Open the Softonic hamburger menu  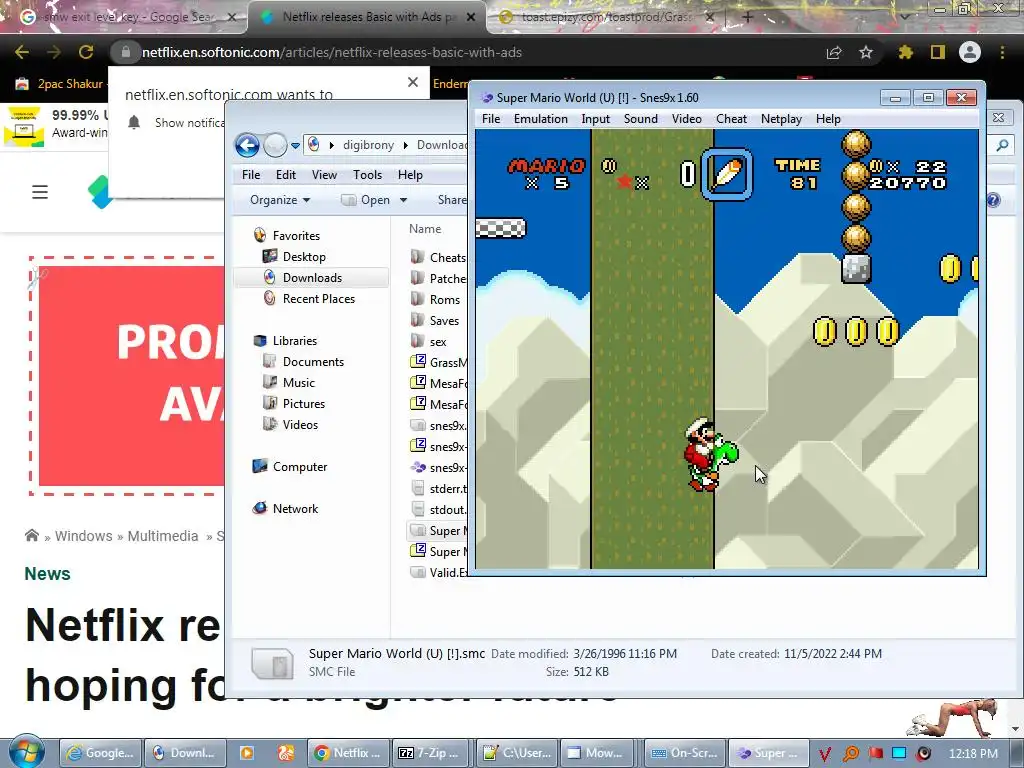[40, 192]
